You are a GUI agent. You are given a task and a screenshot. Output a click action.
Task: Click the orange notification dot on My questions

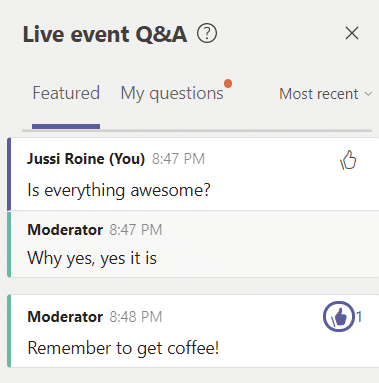tap(228, 83)
